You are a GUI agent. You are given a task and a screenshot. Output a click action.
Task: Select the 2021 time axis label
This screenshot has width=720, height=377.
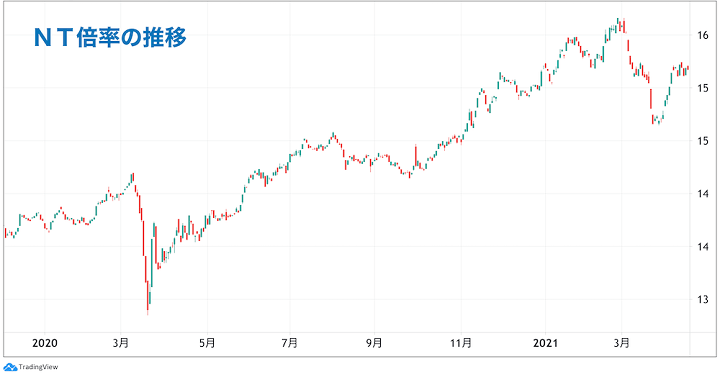tap(545, 343)
